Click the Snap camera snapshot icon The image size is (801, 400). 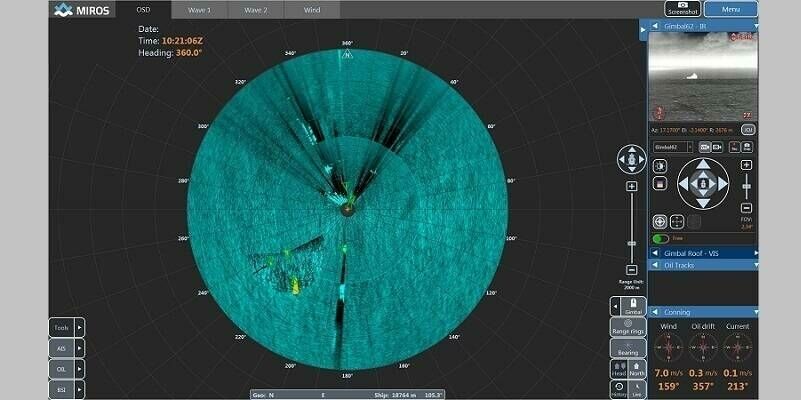747,147
